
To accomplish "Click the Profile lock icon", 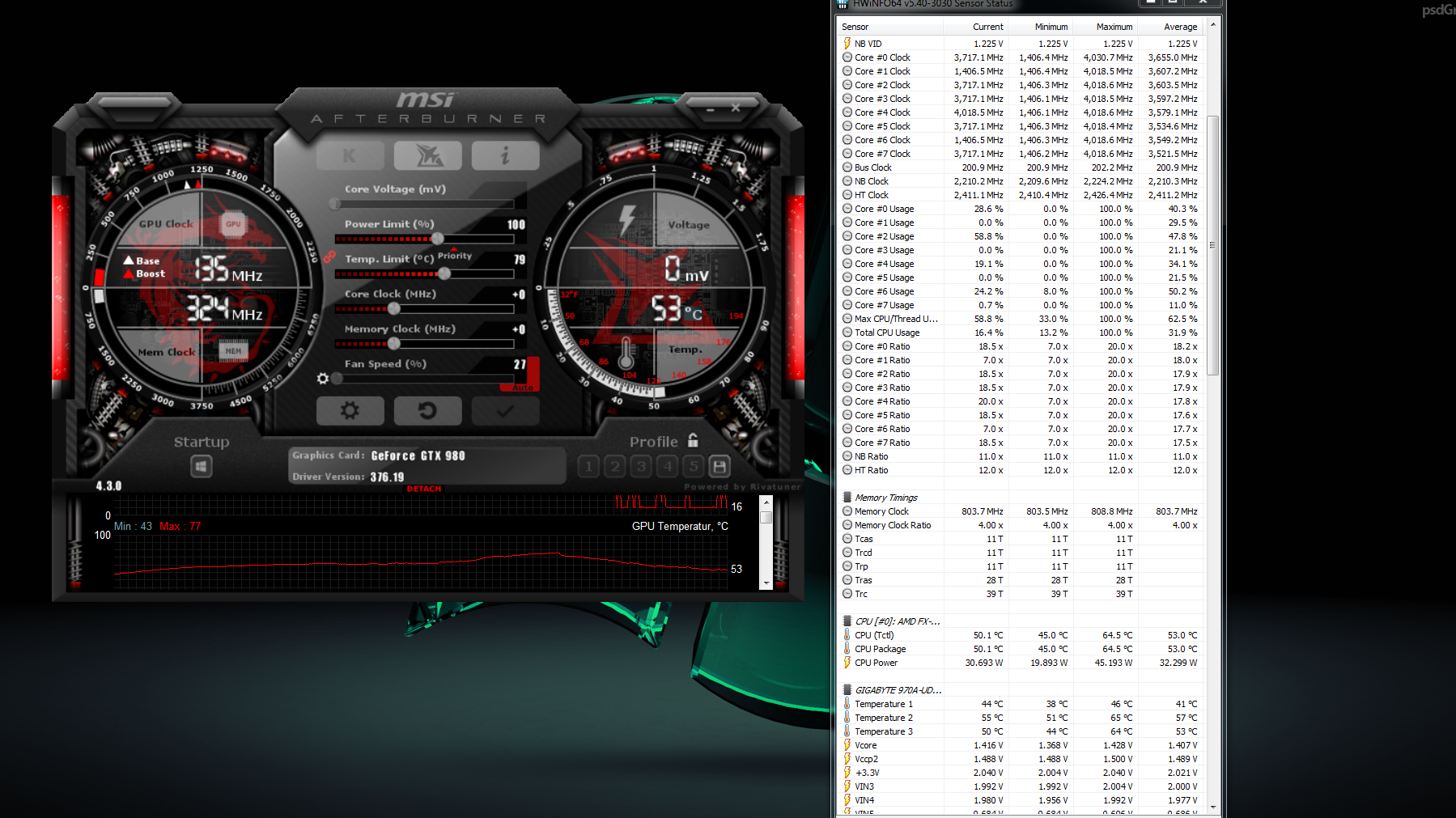I will pos(693,440).
